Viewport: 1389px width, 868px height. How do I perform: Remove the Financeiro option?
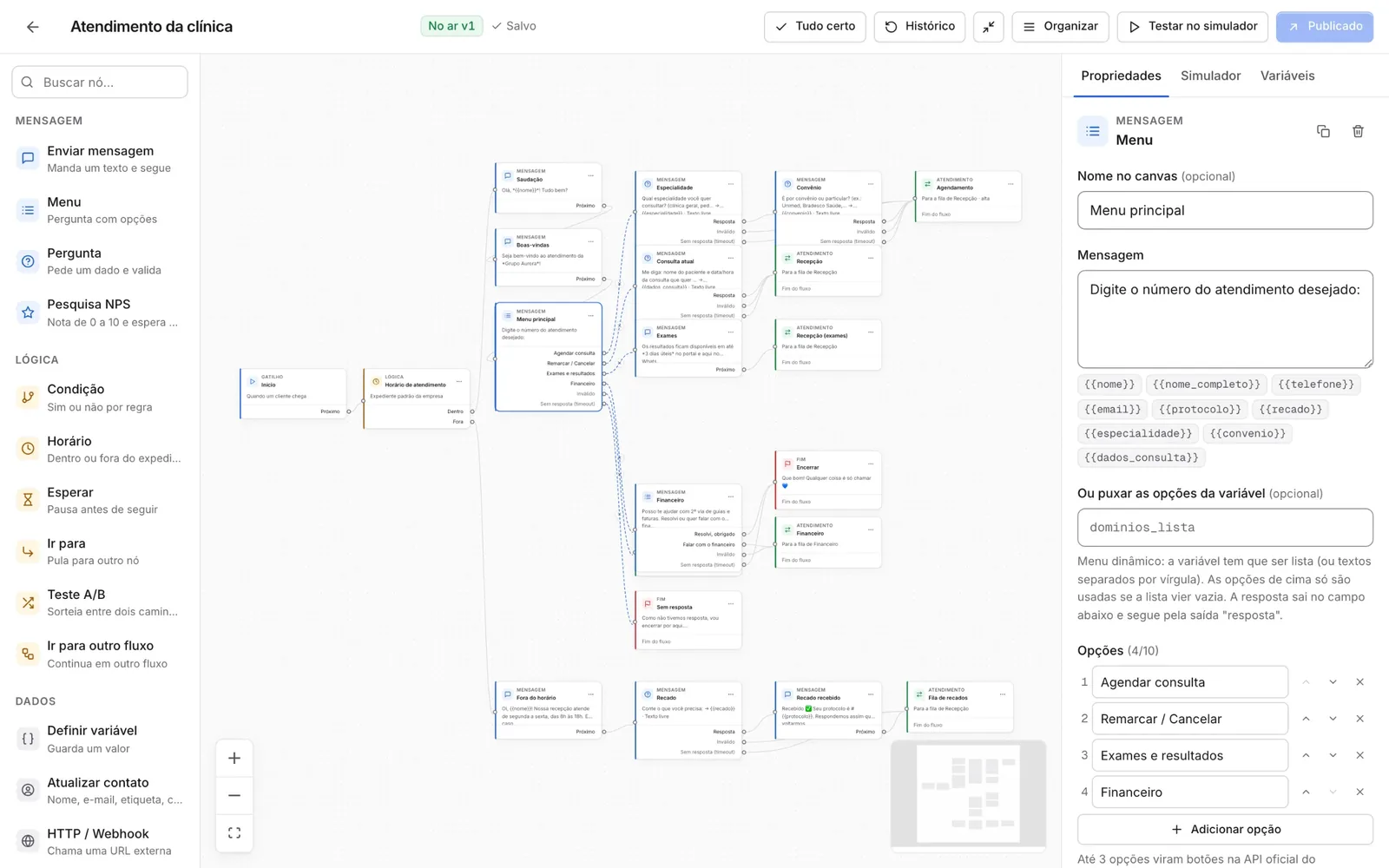pos(1359,792)
